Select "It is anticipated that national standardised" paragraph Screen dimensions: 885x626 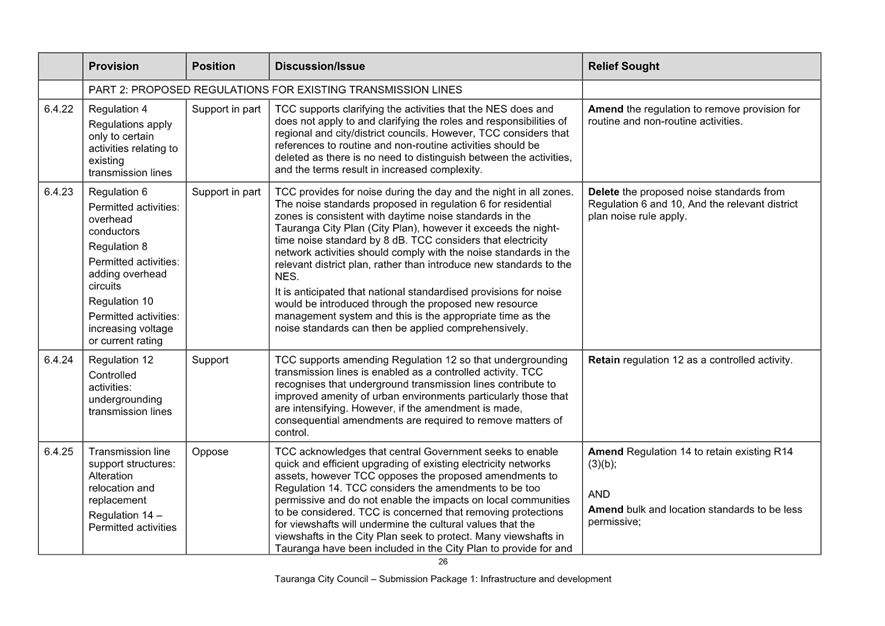418,310
